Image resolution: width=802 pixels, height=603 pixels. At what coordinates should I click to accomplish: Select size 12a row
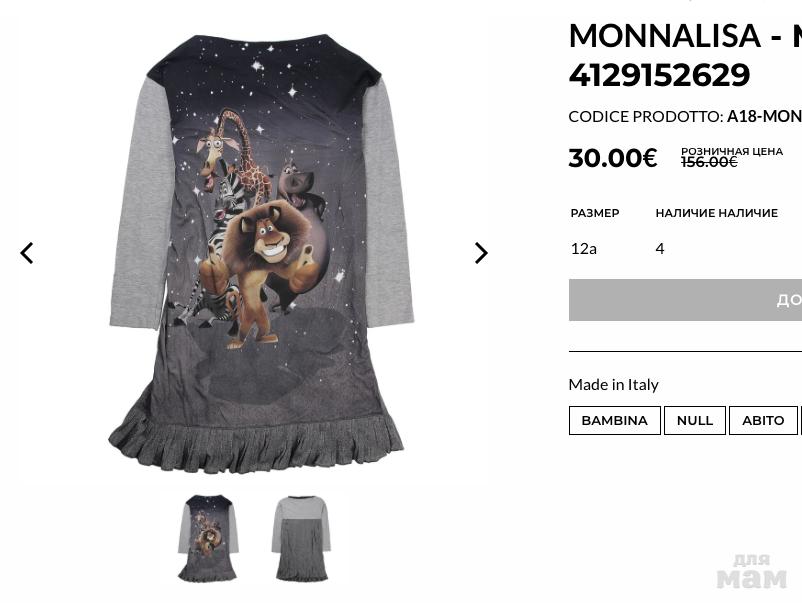click(685, 249)
